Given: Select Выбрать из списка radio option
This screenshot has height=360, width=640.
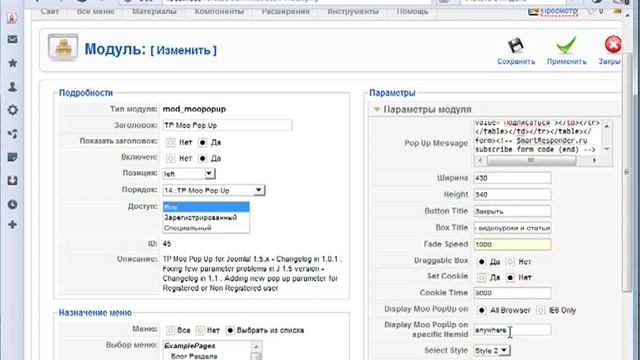Looking at the screenshot, I should (x=230, y=330).
